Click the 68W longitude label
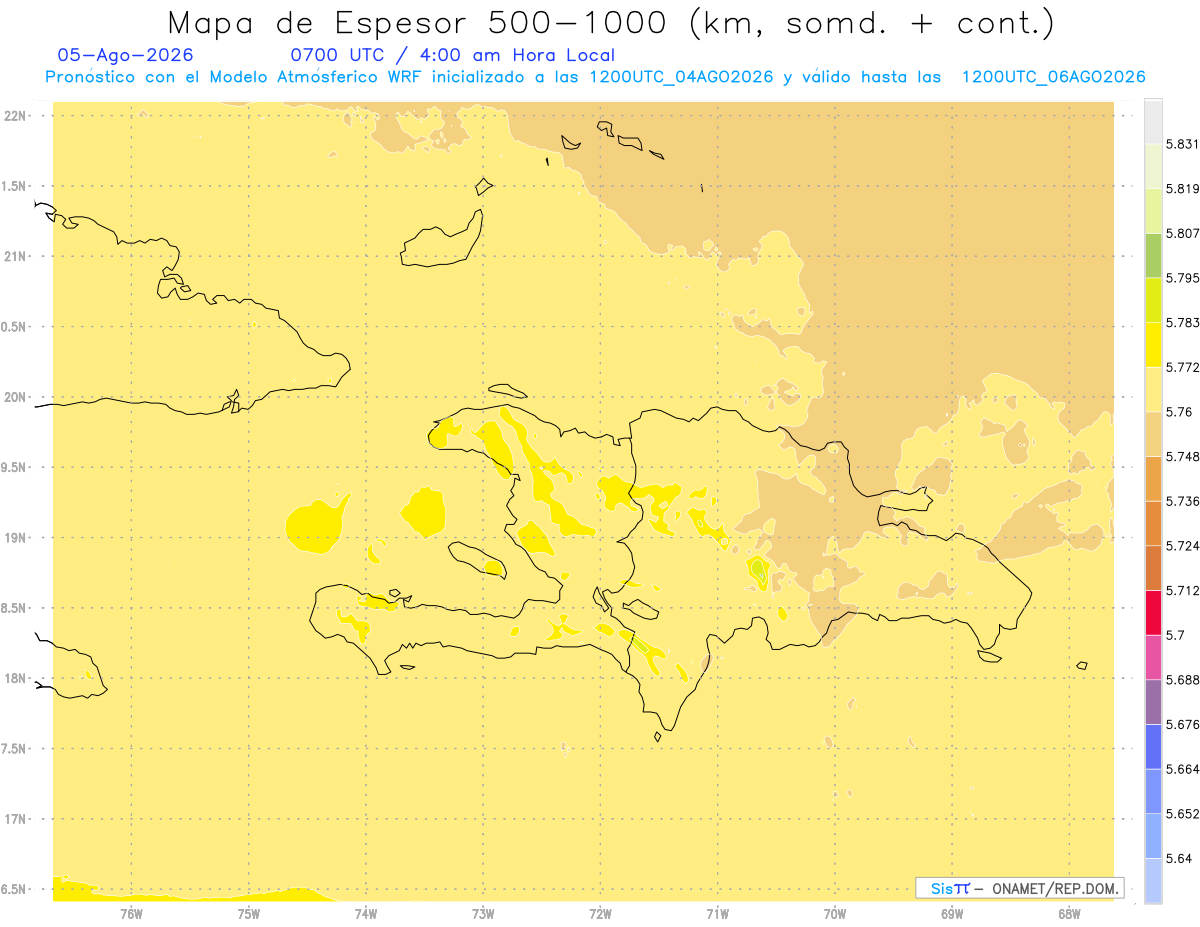 point(1069,913)
